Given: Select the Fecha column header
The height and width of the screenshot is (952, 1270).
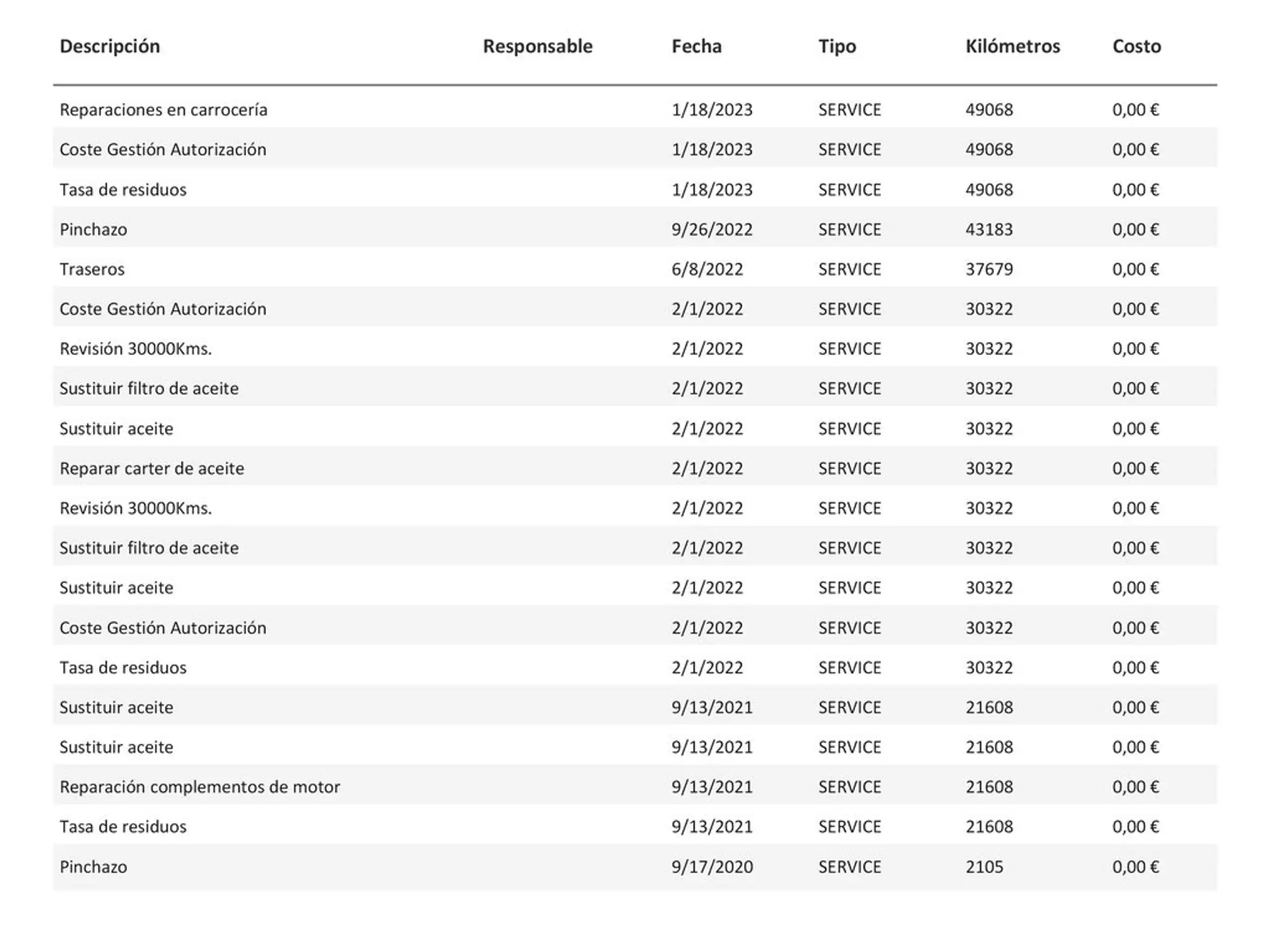Looking at the screenshot, I should 697,46.
